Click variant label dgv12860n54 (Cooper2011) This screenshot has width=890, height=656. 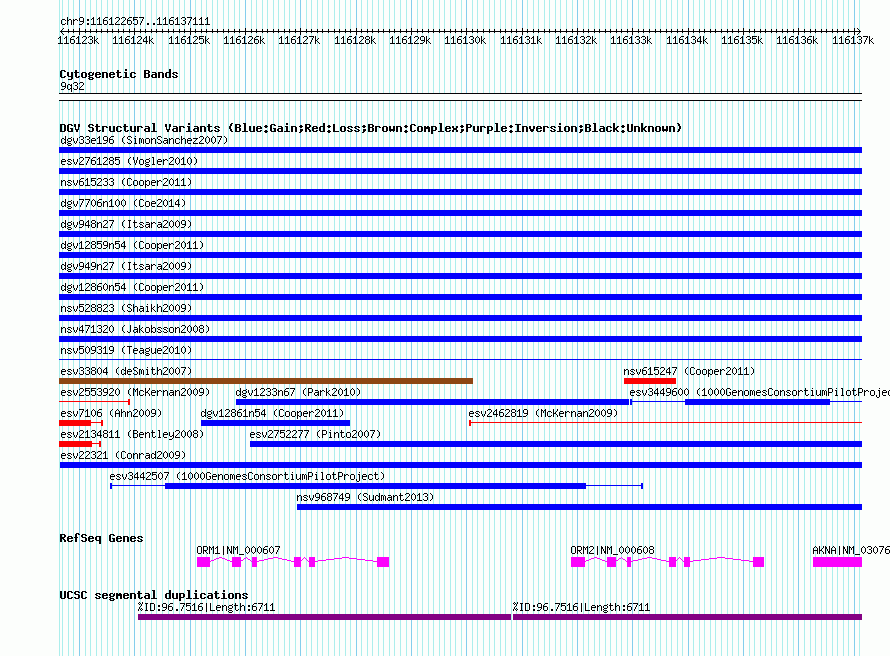[132, 287]
